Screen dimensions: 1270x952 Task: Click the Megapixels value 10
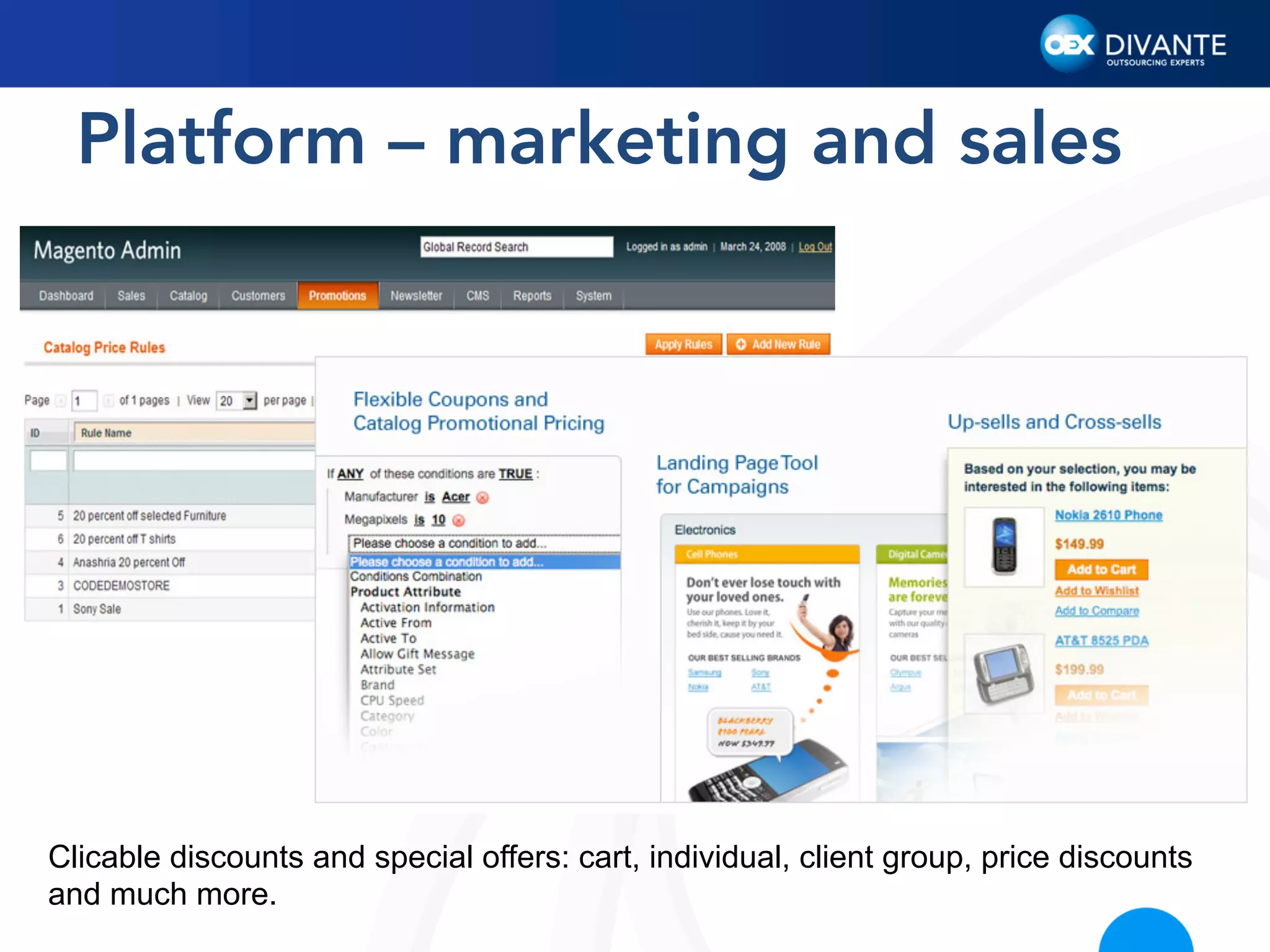coord(438,520)
